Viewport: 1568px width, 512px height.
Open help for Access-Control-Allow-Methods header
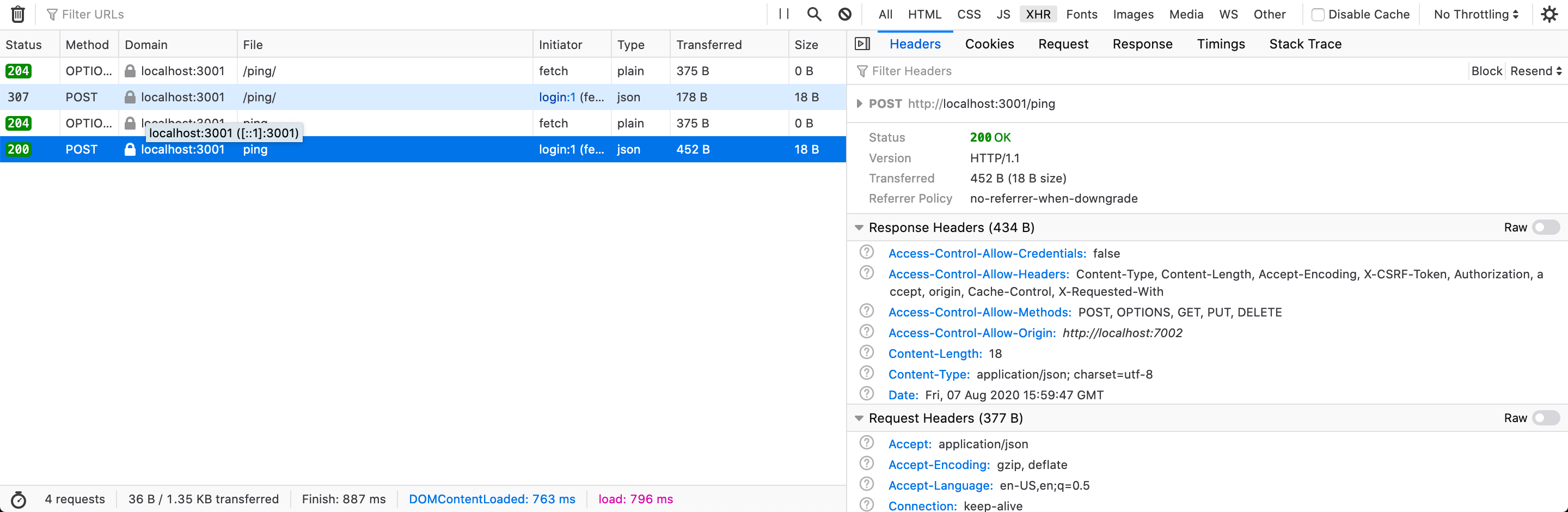coord(867,311)
